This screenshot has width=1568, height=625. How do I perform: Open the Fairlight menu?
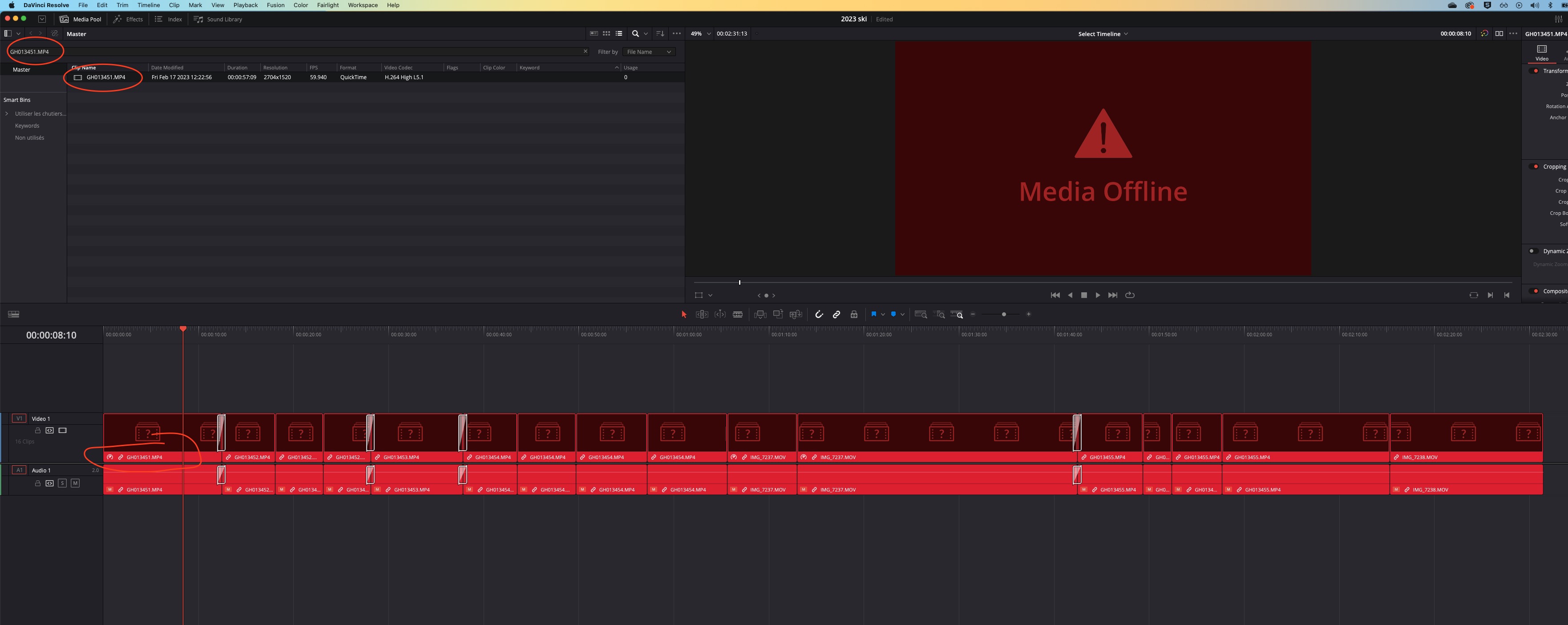click(x=327, y=5)
